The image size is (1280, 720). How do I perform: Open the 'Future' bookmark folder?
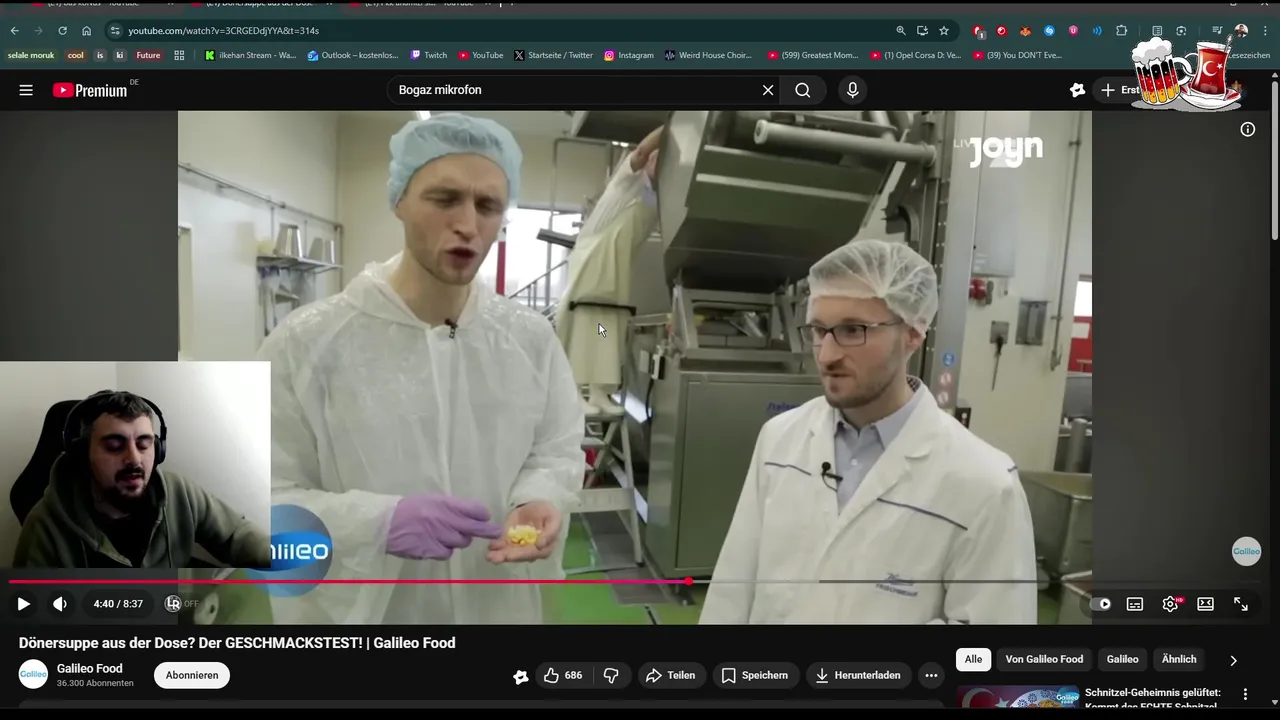click(x=148, y=55)
